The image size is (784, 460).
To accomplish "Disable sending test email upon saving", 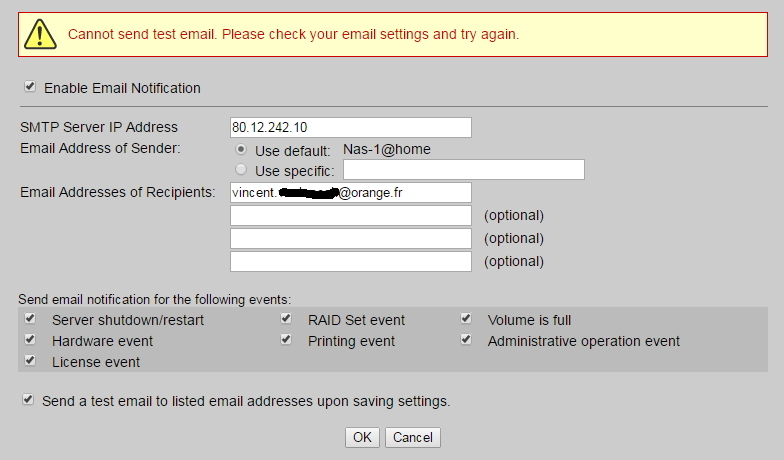I will click(28, 400).
